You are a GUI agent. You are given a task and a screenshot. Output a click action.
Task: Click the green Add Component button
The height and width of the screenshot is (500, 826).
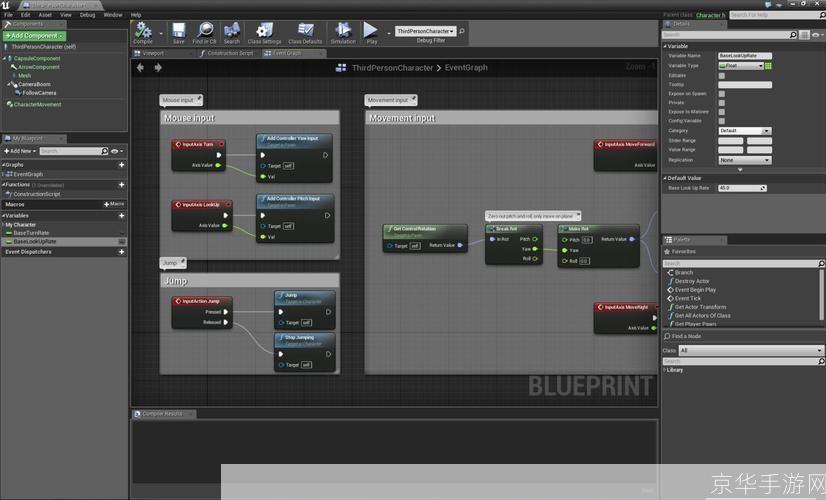(x=34, y=36)
